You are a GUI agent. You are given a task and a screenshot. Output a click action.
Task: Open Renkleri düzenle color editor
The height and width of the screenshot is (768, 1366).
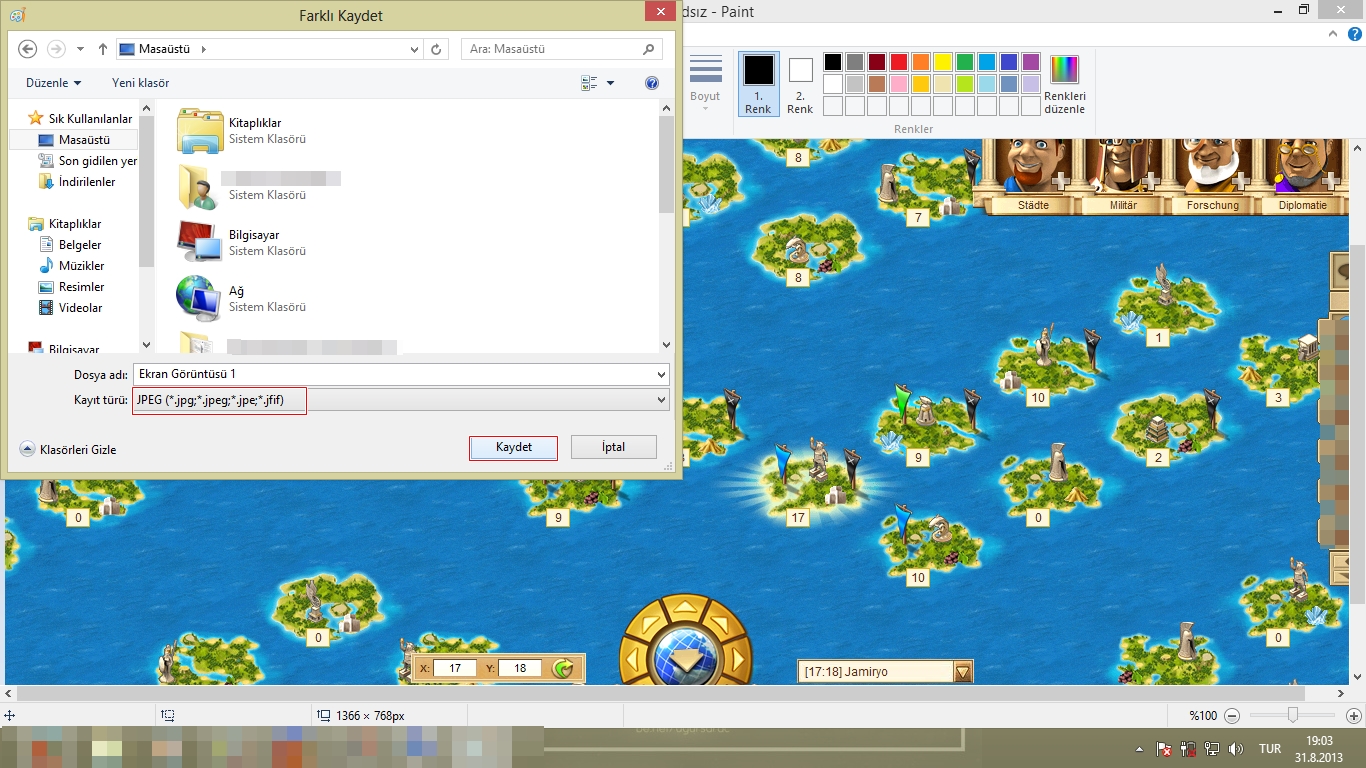[1064, 85]
